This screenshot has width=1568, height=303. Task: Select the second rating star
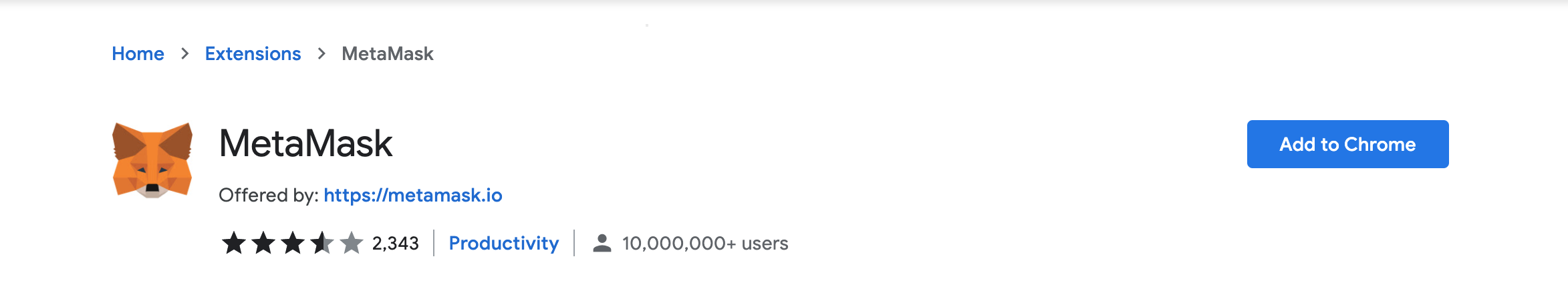[263, 243]
